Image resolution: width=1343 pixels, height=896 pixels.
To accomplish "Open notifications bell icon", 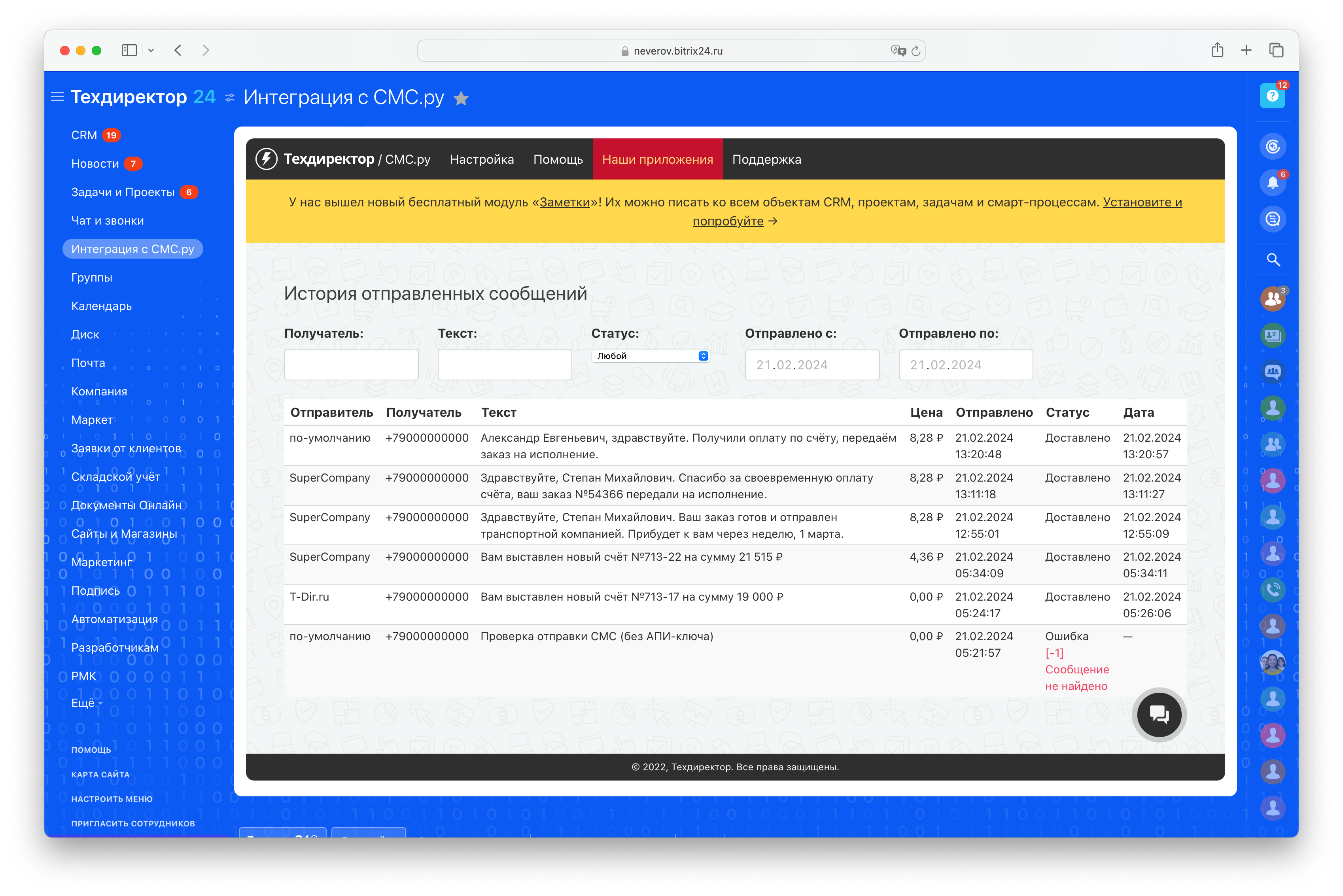I will click(x=1272, y=183).
